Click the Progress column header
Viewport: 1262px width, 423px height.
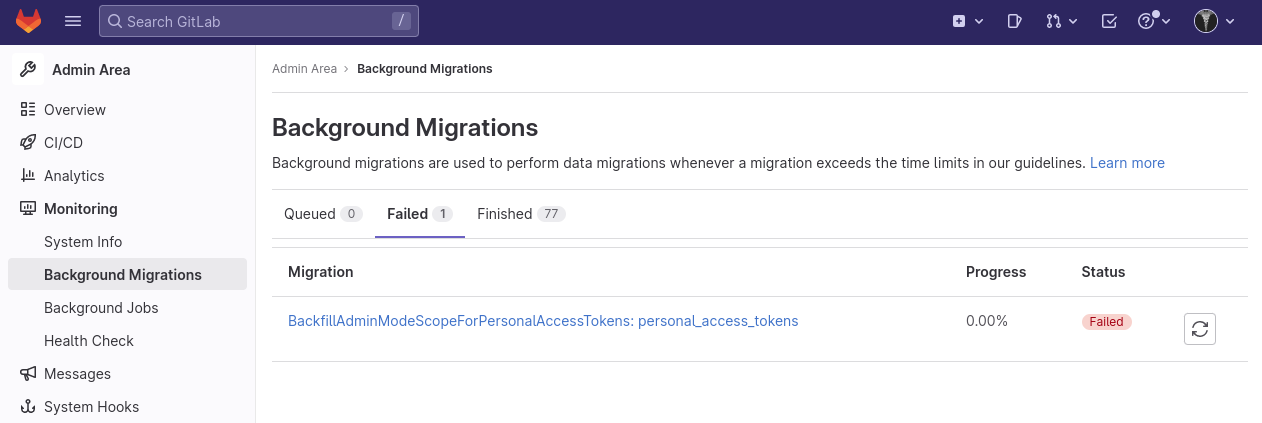(996, 272)
